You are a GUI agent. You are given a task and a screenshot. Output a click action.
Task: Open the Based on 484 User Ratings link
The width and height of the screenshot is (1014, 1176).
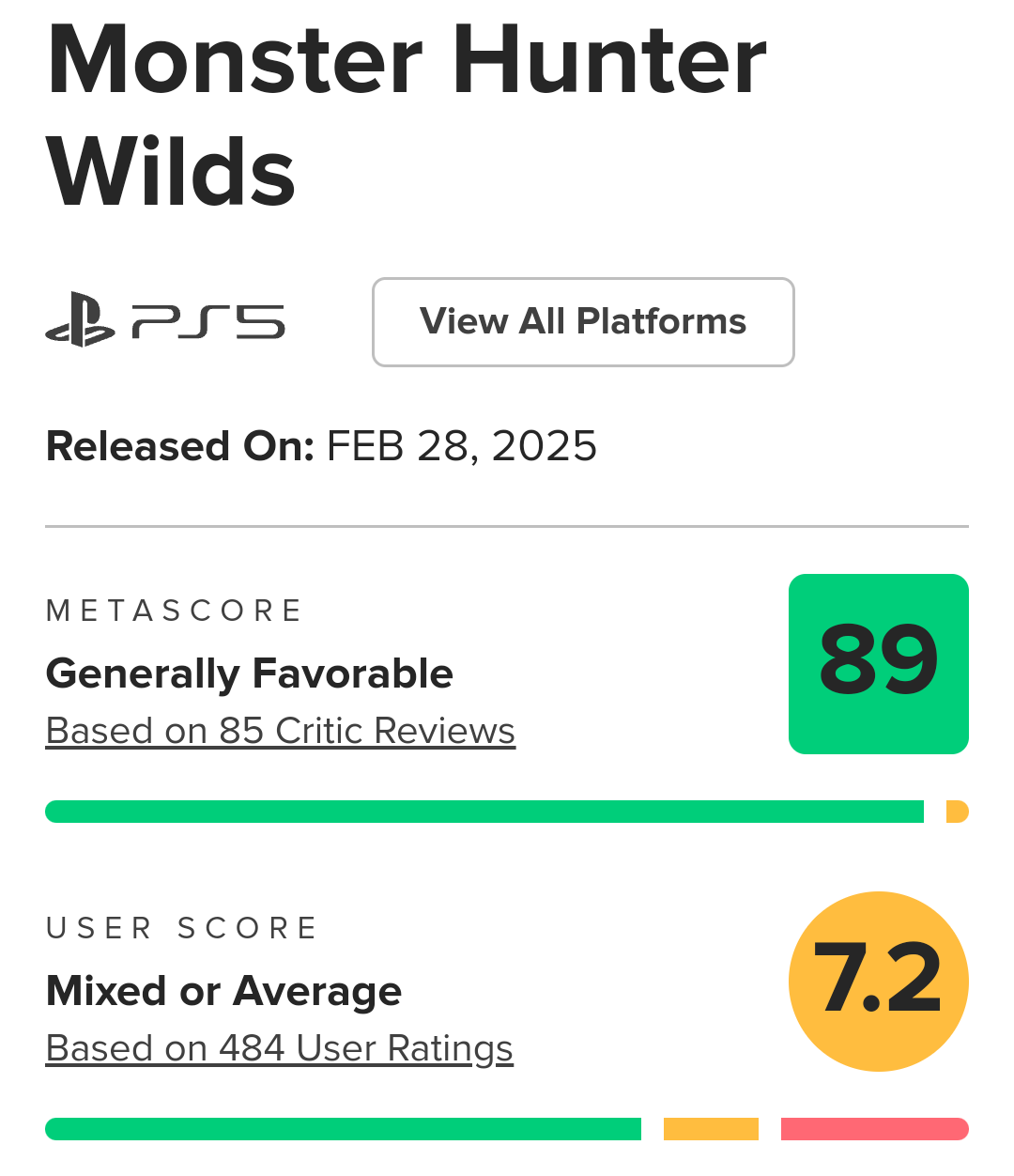pyautogui.click(x=279, y=1048)
